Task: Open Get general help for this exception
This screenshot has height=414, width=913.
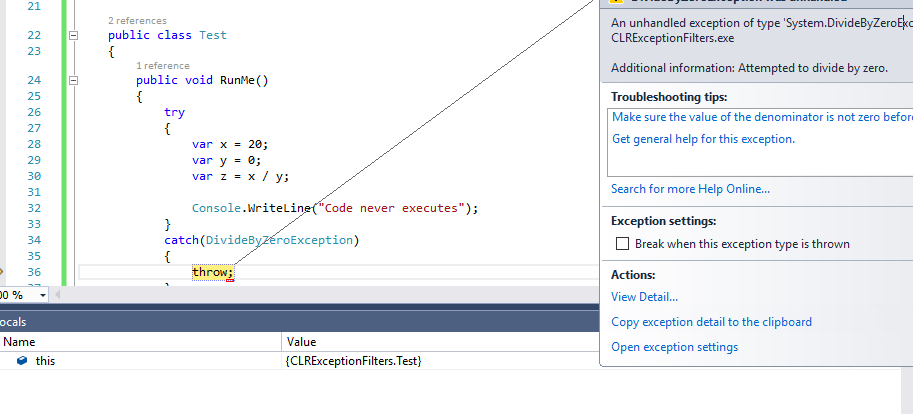Action: pos(703,139)
